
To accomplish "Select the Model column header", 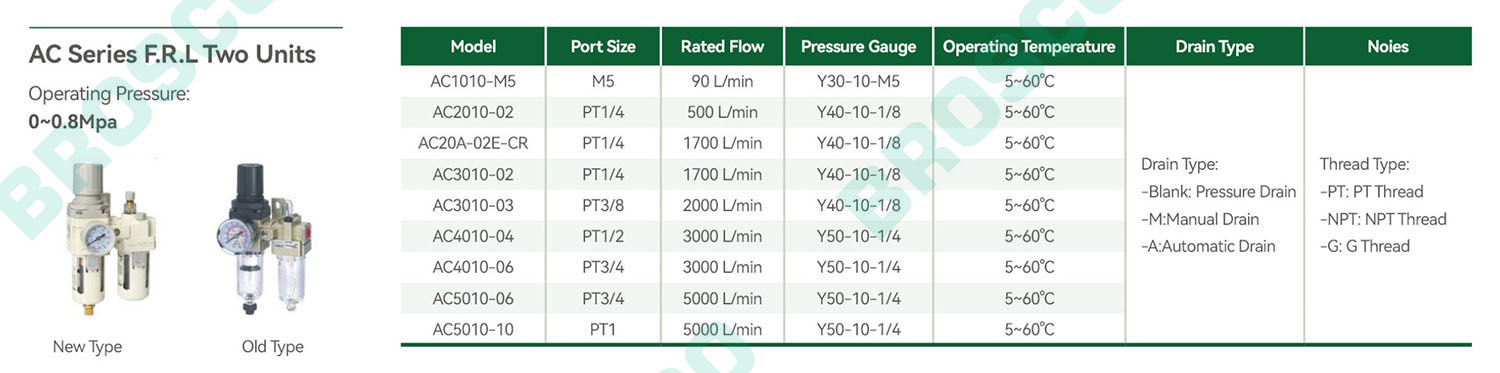I will tap(473, 46).
